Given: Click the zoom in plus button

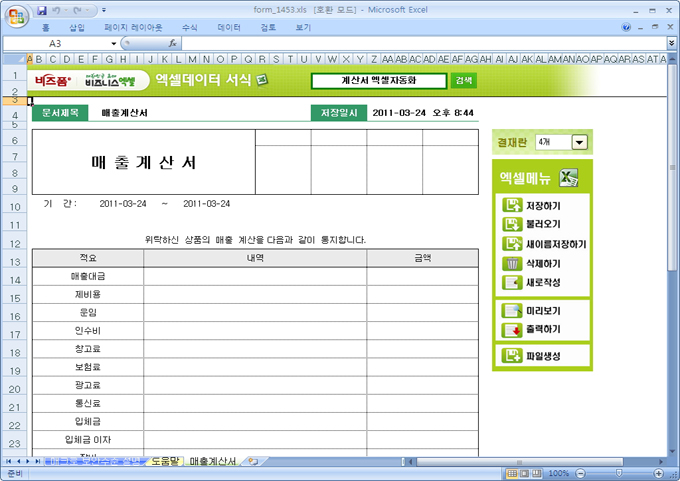Looking at the screenshot, I should [x=658, y=474].
